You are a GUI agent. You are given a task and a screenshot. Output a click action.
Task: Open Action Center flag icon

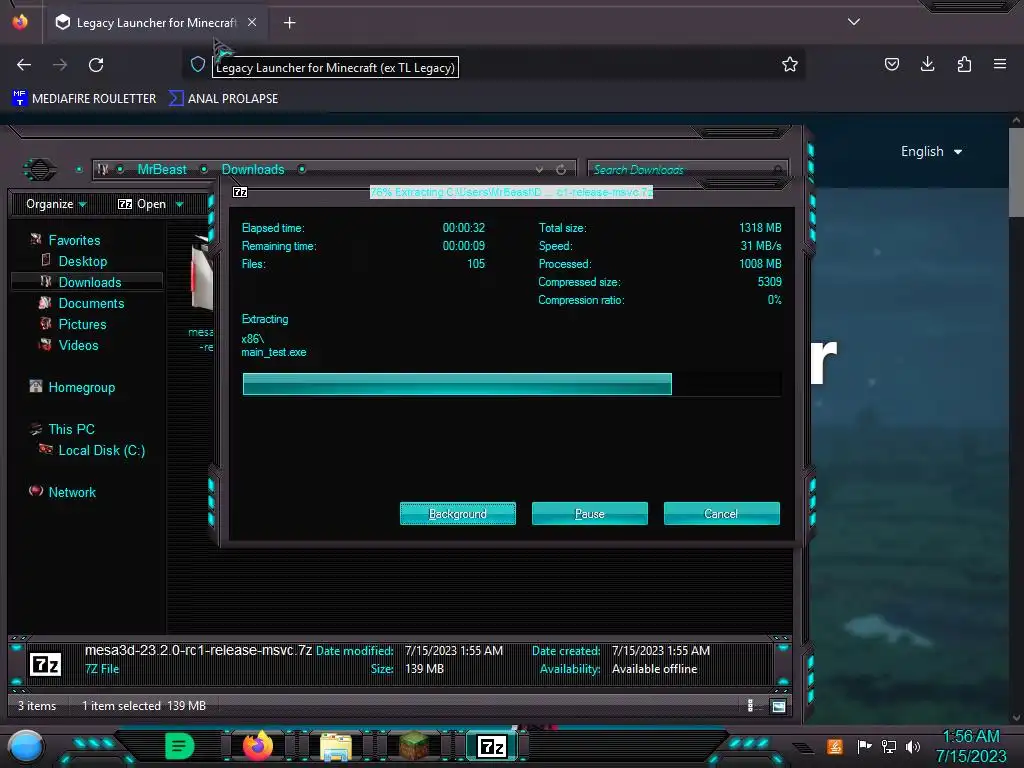click(x=864, y=746)
